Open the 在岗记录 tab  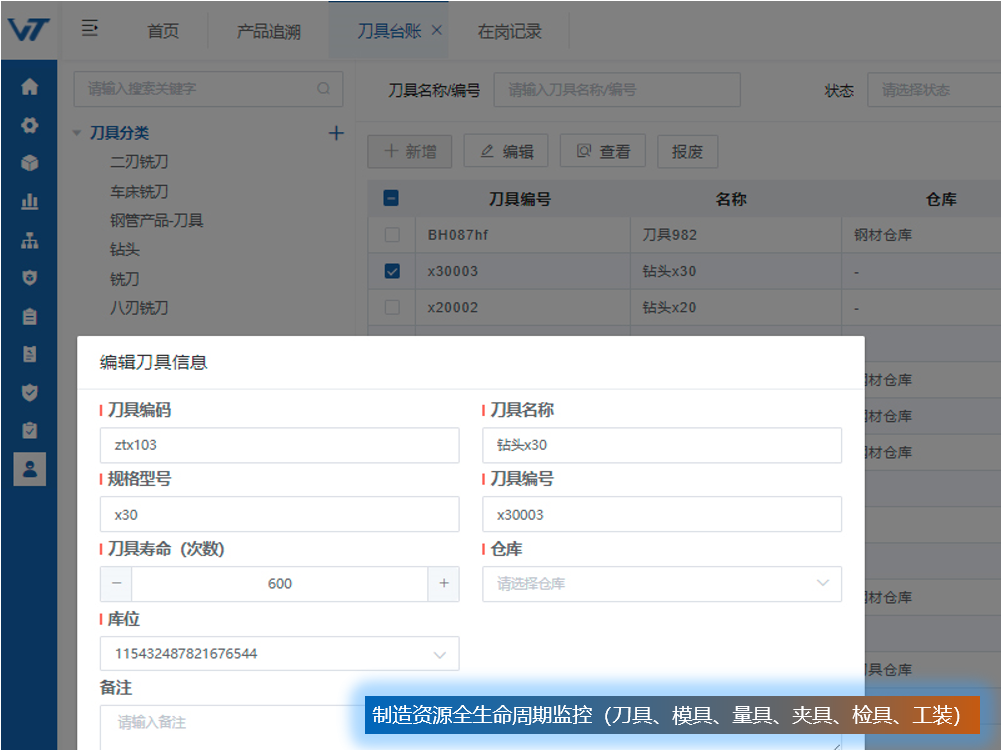point(509,31)
